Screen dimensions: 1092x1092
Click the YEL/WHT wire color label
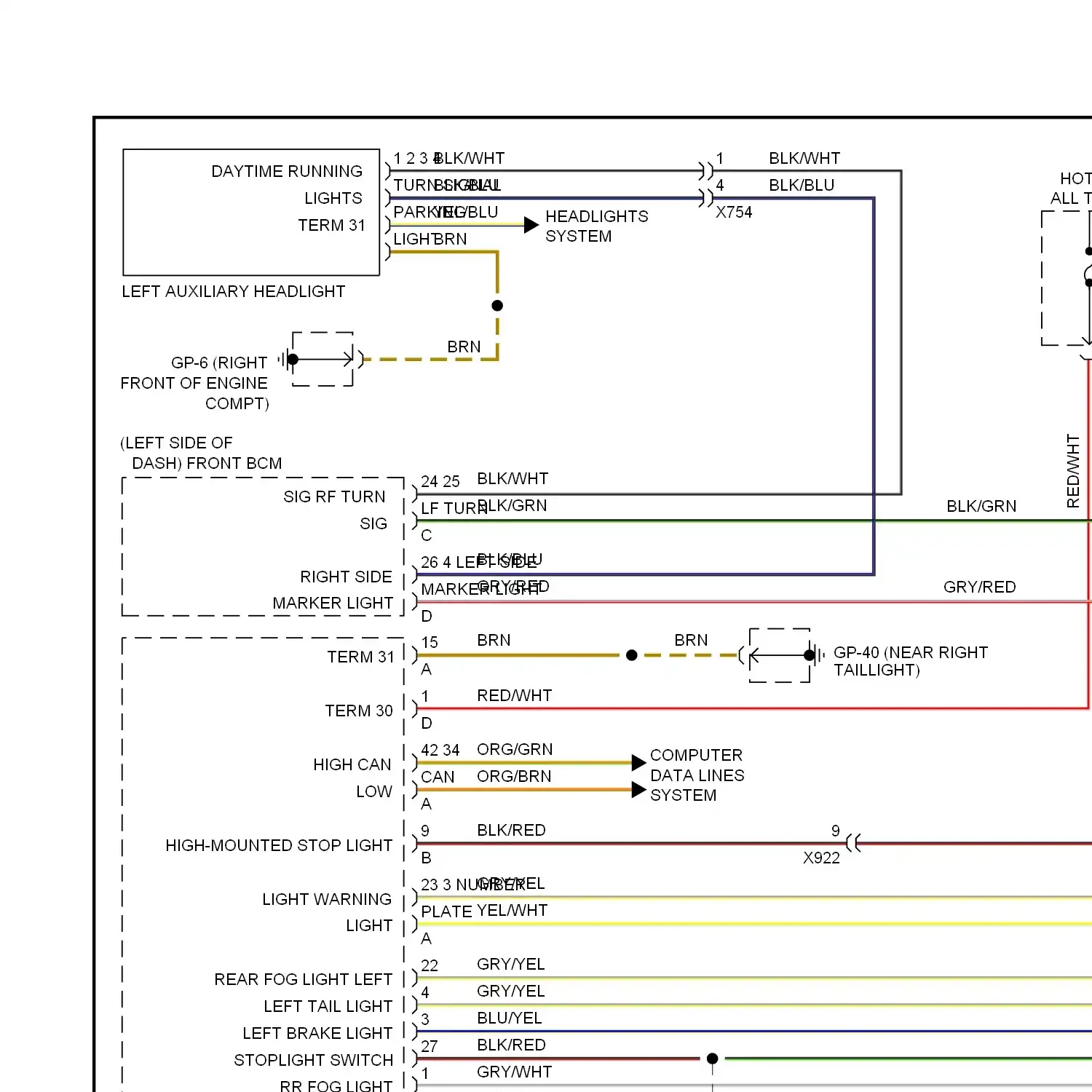513,910
